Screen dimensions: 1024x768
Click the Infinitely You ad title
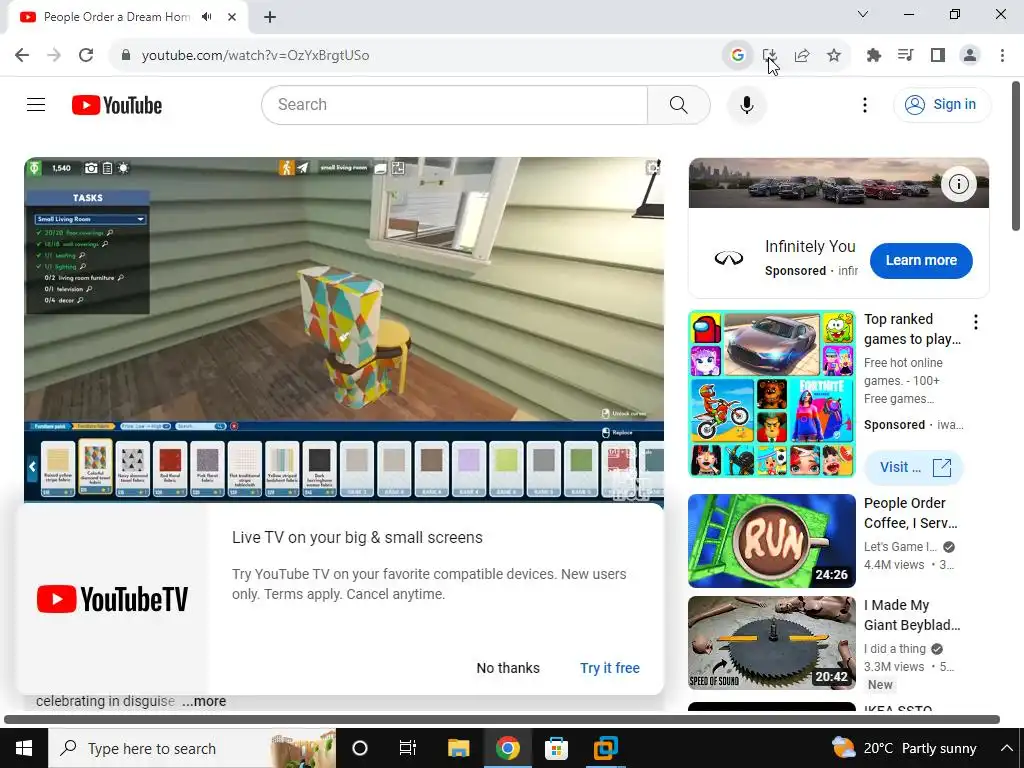click(810, 246)
